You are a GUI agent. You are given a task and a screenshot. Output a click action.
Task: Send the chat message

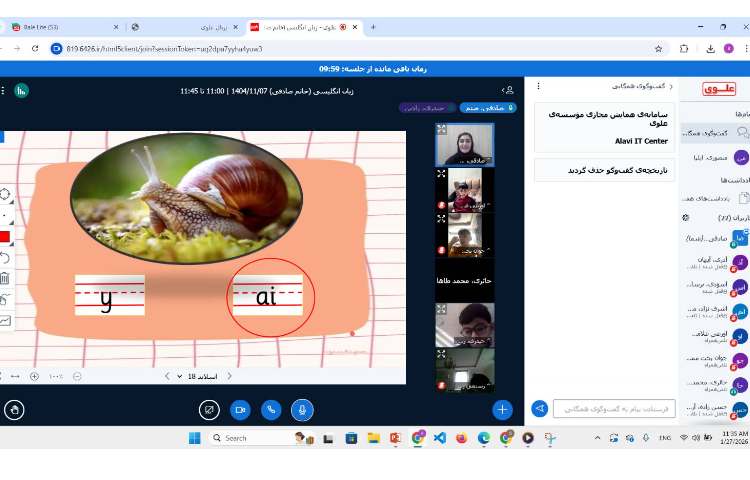[x=539, y=408]
